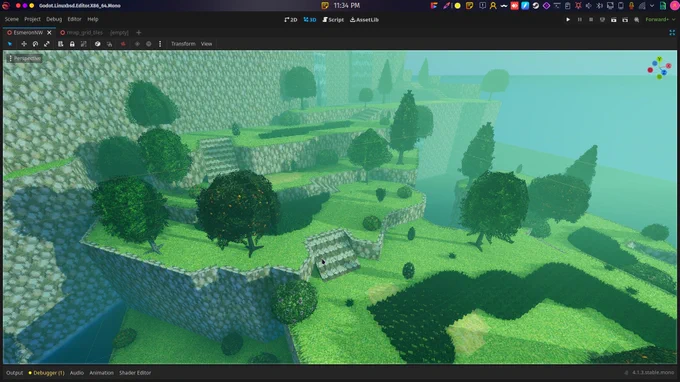Lock the selected node with padlock icon
This screenshot has height=382, width=680.
[x=72, y=44]
